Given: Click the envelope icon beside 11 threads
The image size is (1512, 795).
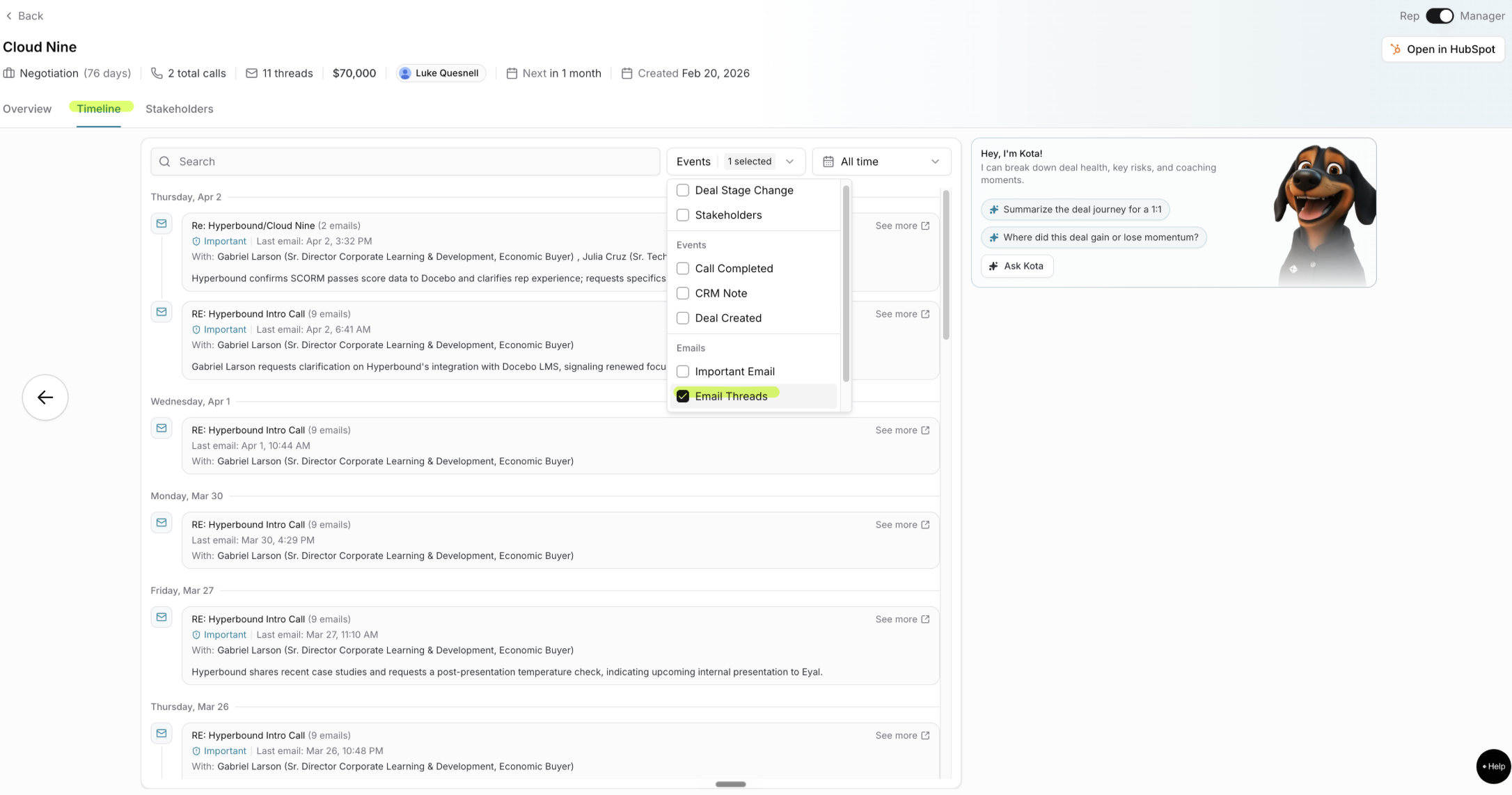Looking at the screenshot, I should coord(252,73).
